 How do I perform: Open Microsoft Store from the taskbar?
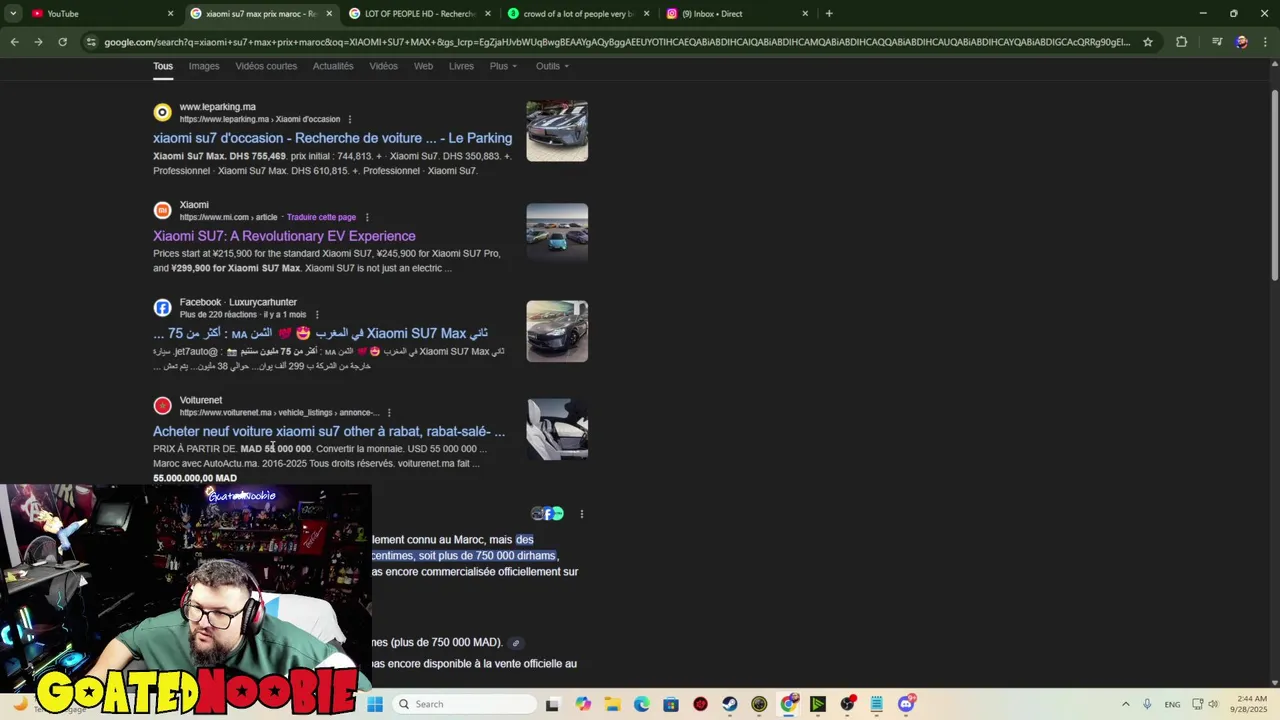[x=671, y=704]
